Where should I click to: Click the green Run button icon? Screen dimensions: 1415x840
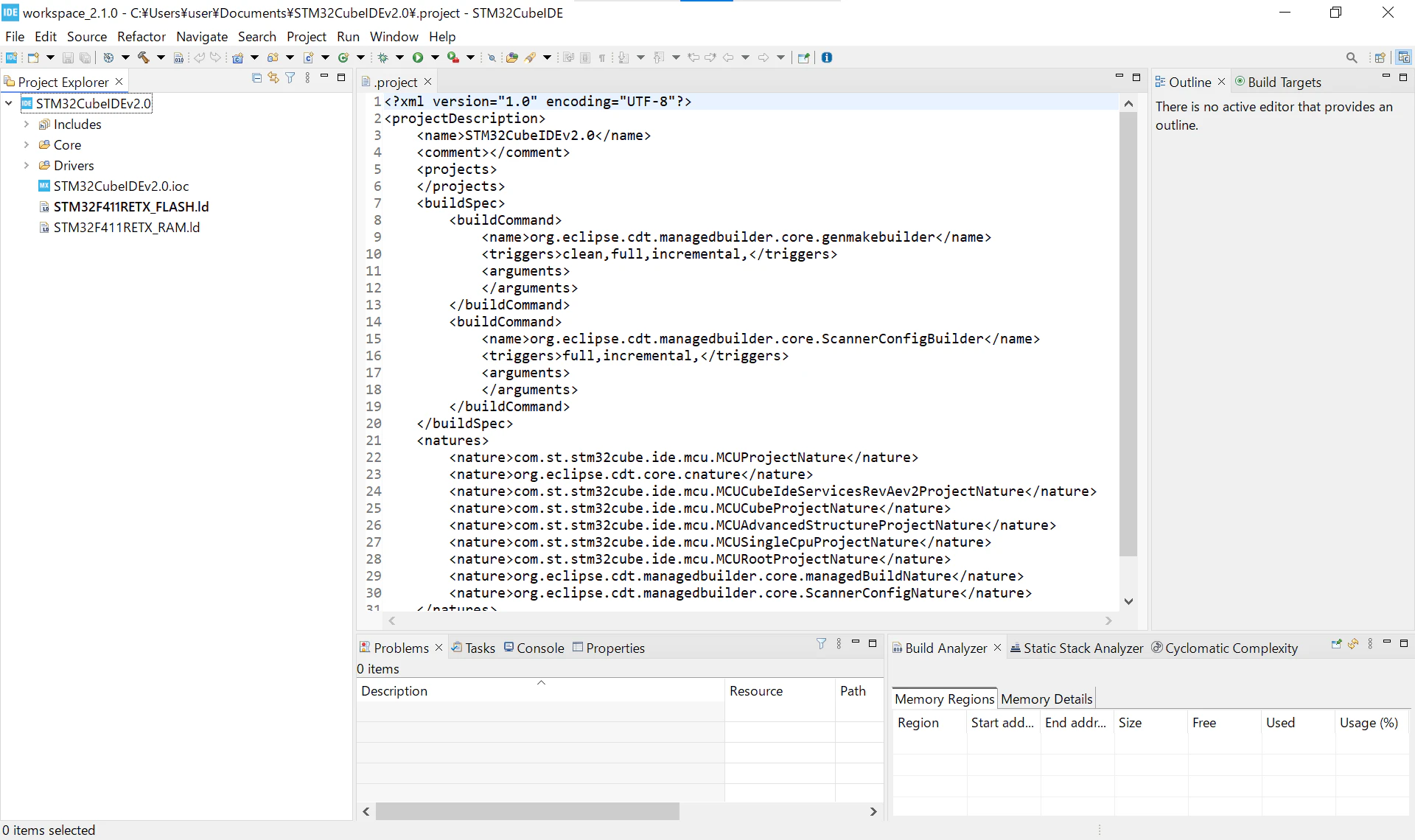418,57
